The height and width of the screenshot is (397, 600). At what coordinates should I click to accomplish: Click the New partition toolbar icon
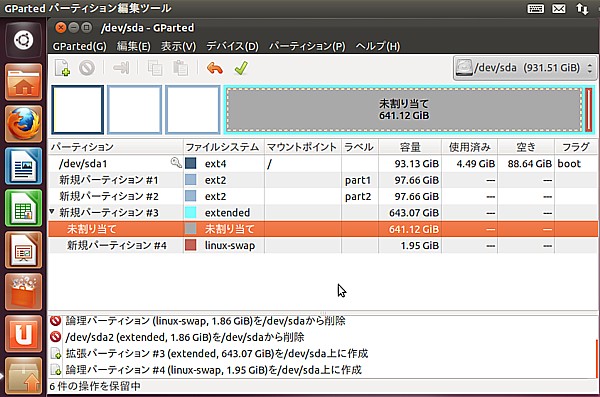(62, 68)
